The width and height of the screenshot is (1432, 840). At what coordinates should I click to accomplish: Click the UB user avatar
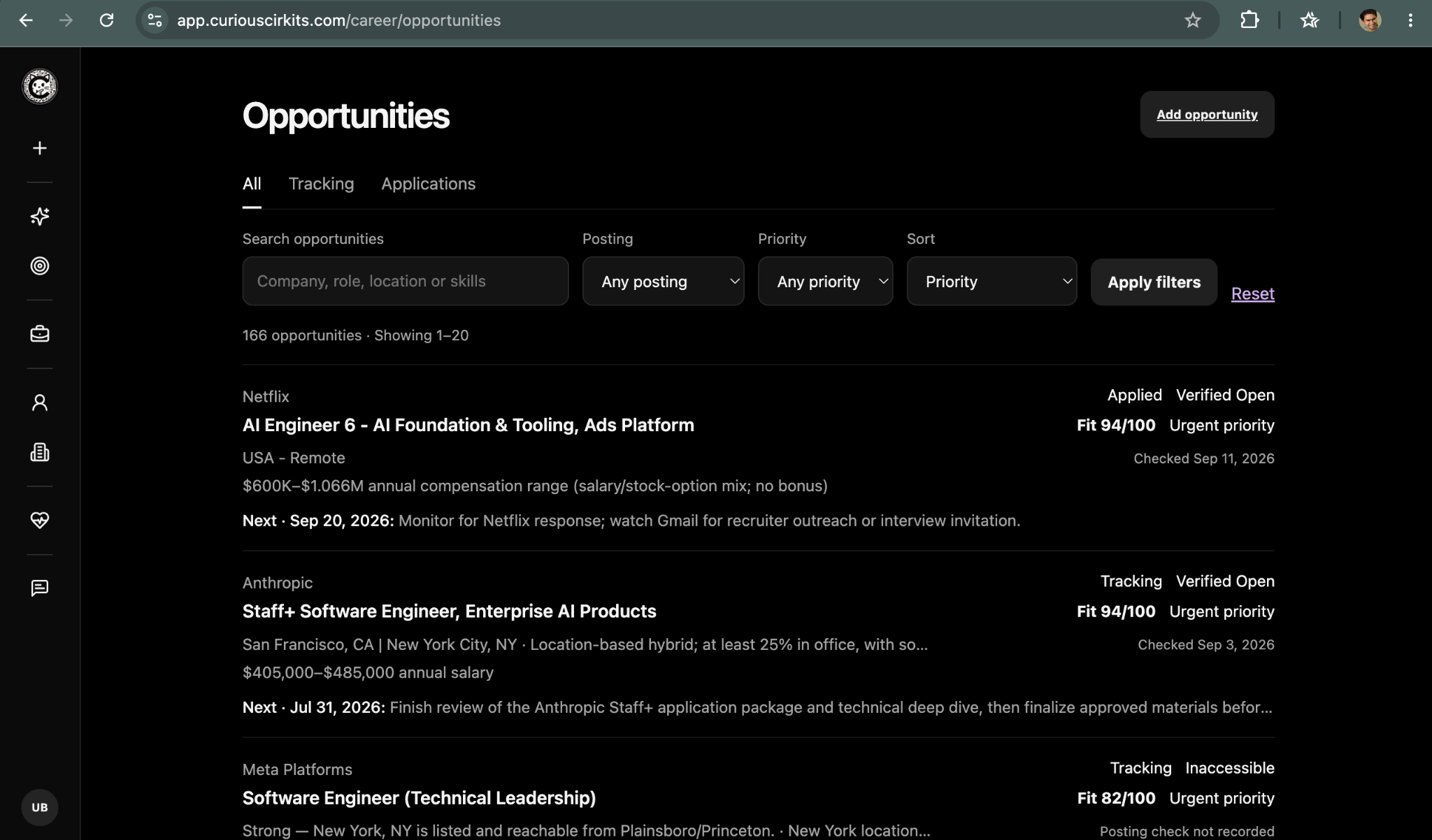(x=40, y=807)
